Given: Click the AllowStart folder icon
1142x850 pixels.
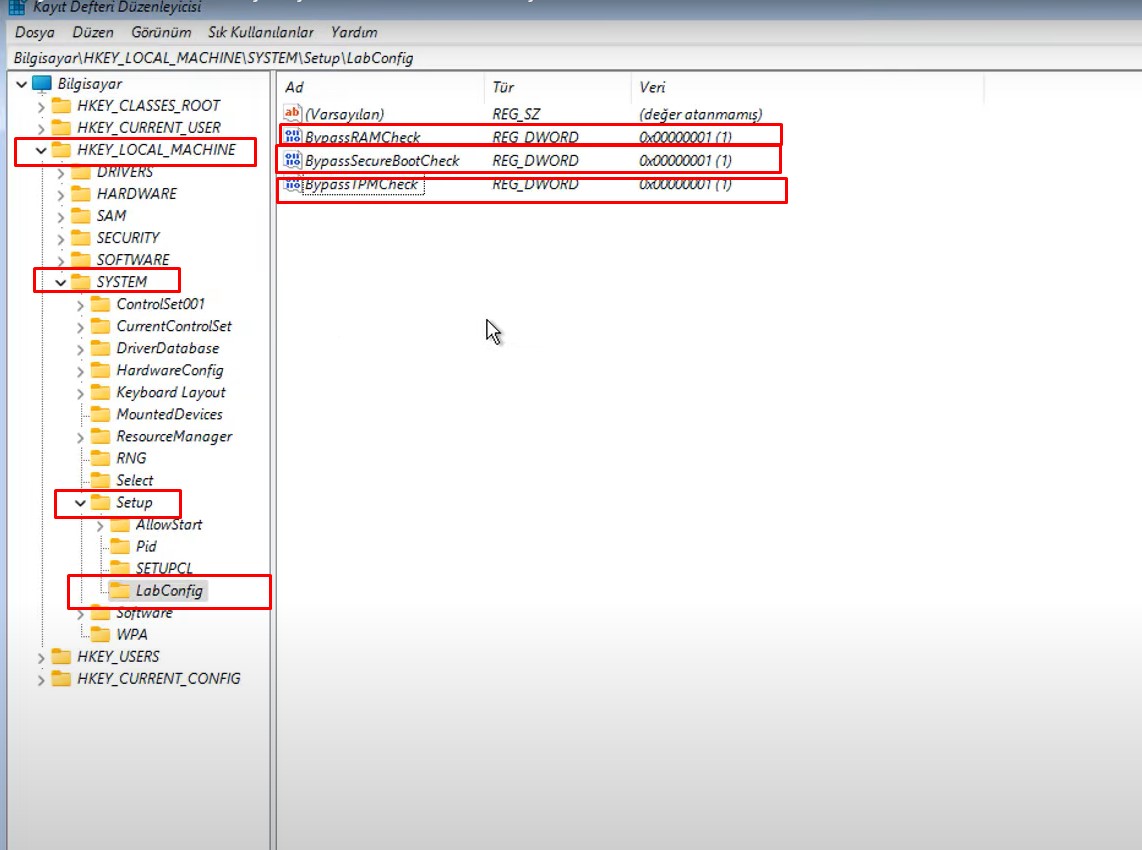Looking at the screenshot, I should pos(121,524).
